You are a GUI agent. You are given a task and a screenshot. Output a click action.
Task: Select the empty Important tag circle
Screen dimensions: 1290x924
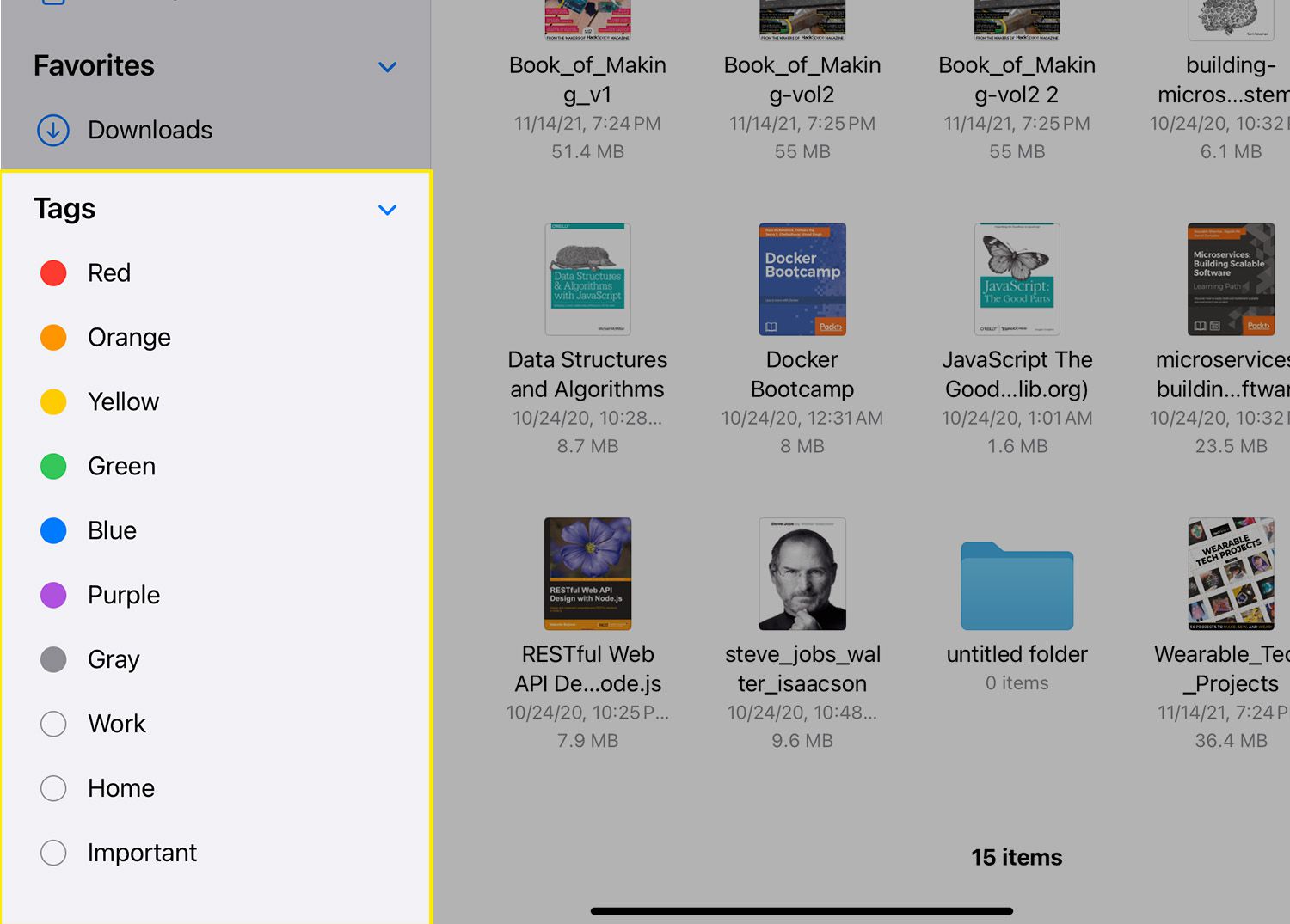[53, 853]
